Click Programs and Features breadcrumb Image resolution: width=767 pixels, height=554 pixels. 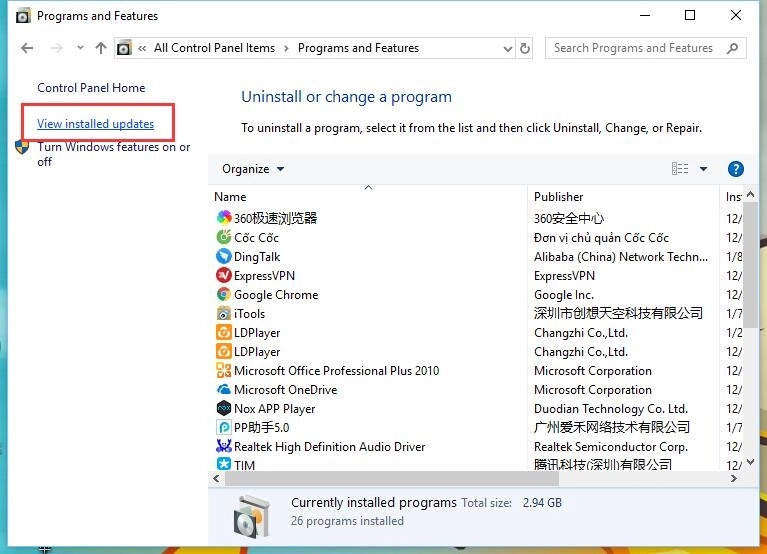(x=358, y=48)
